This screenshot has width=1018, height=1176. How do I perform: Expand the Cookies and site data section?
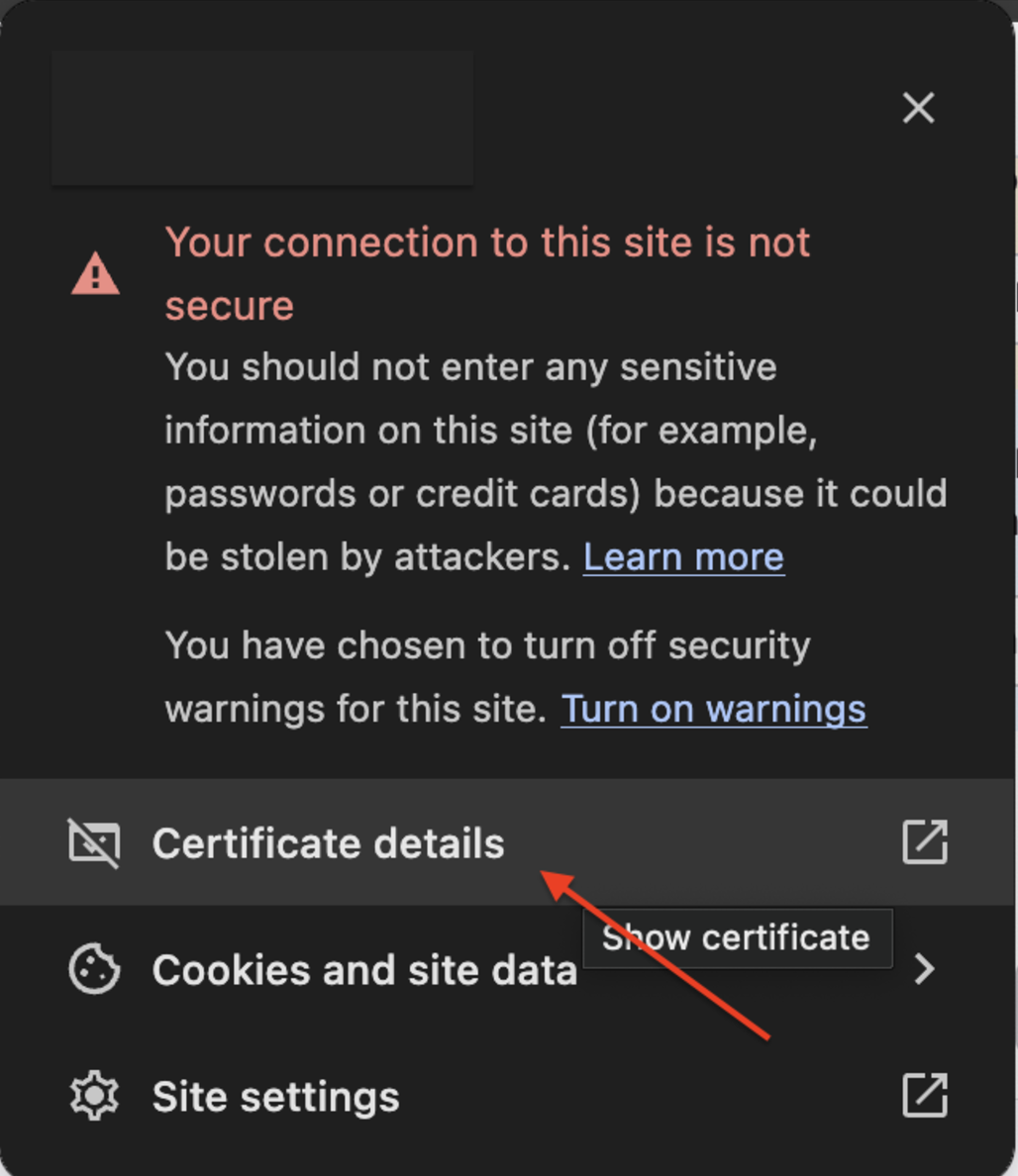click(x=364, y=969)
